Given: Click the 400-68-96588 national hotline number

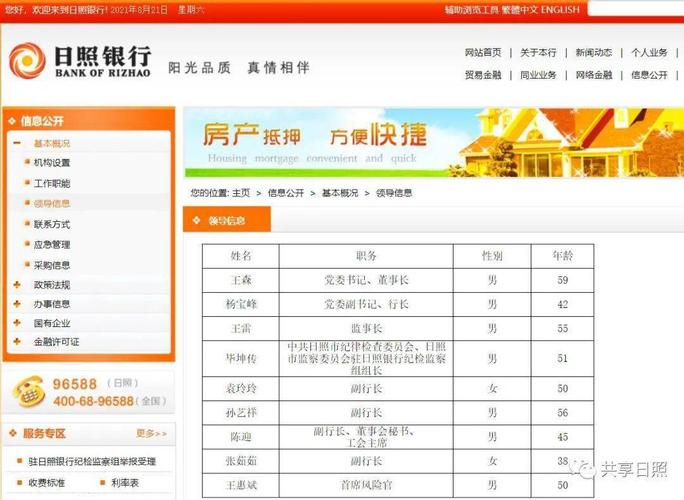Looking at the screenshot, I should coord(93,401).
